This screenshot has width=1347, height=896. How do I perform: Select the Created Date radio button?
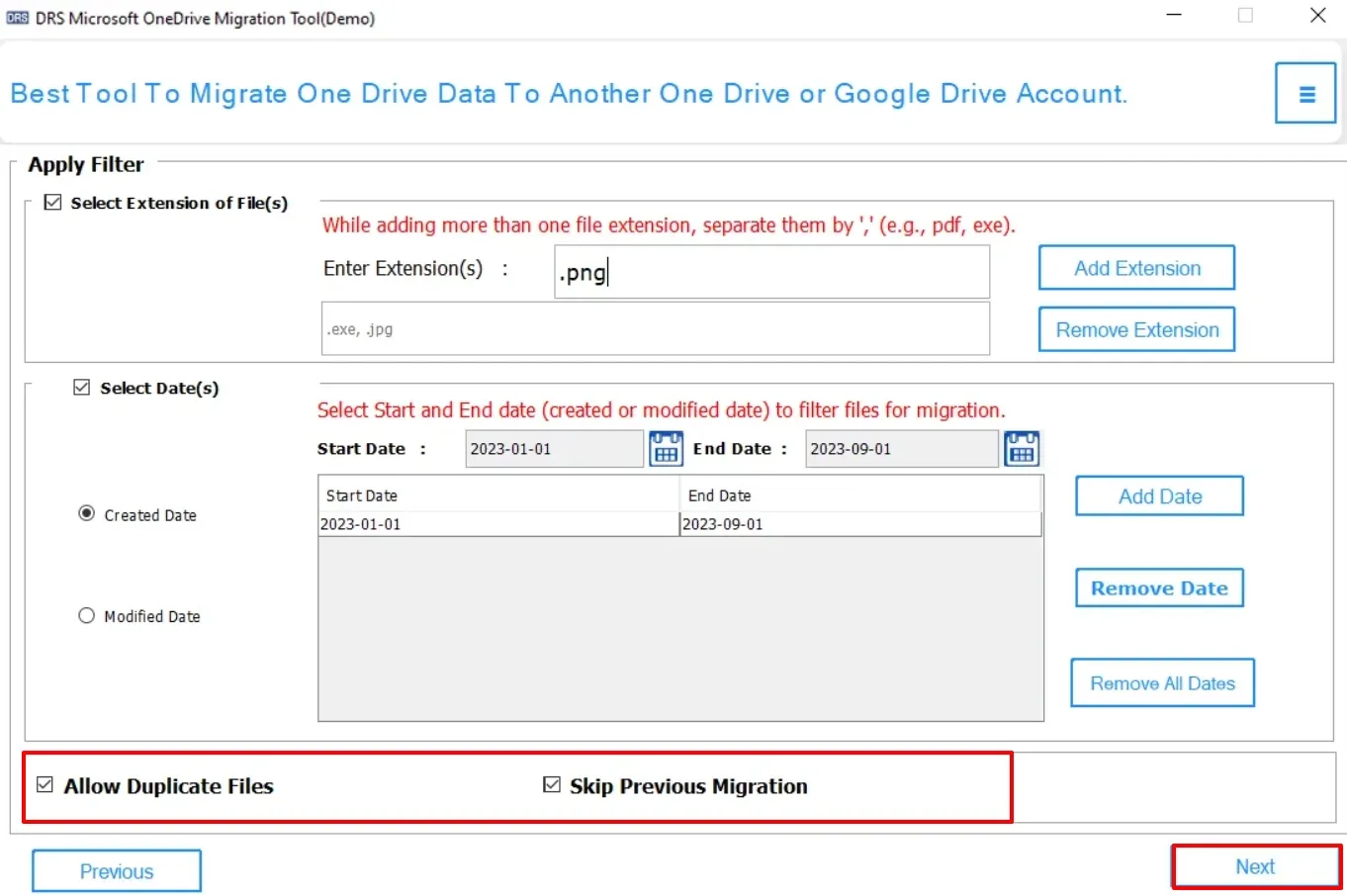click(87, 513)
